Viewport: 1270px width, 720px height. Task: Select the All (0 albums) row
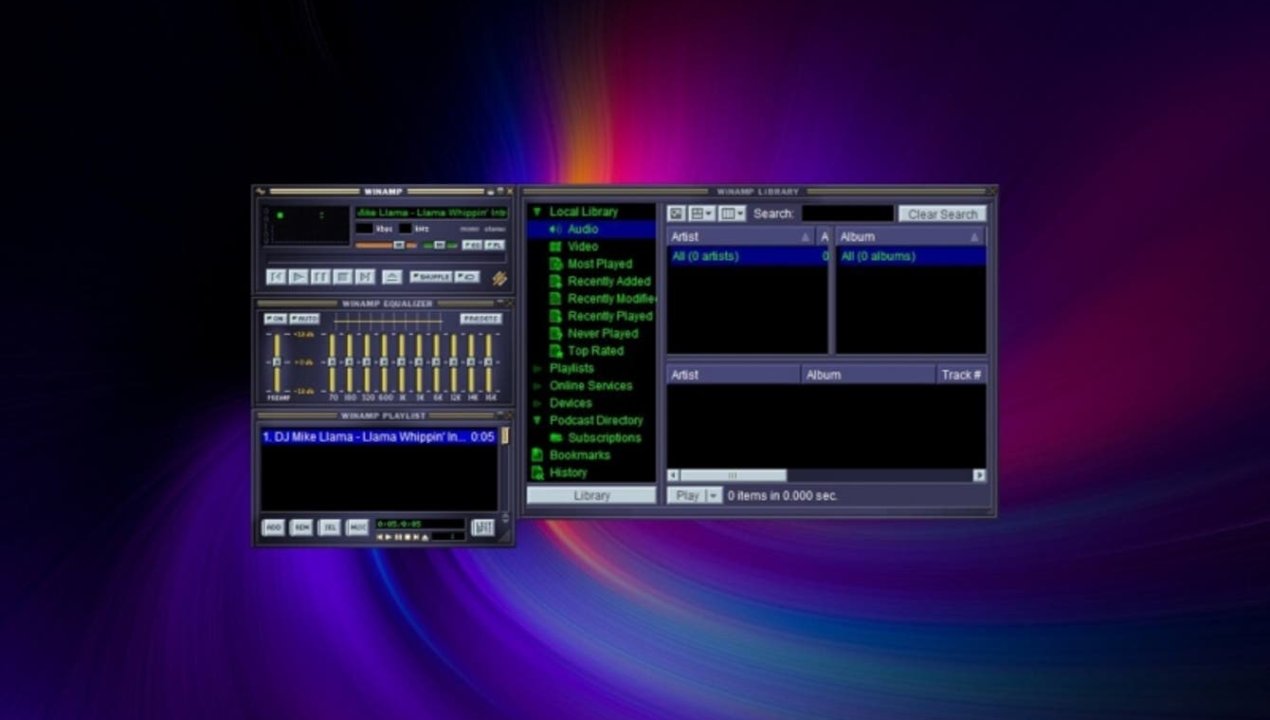coord(911,256)
